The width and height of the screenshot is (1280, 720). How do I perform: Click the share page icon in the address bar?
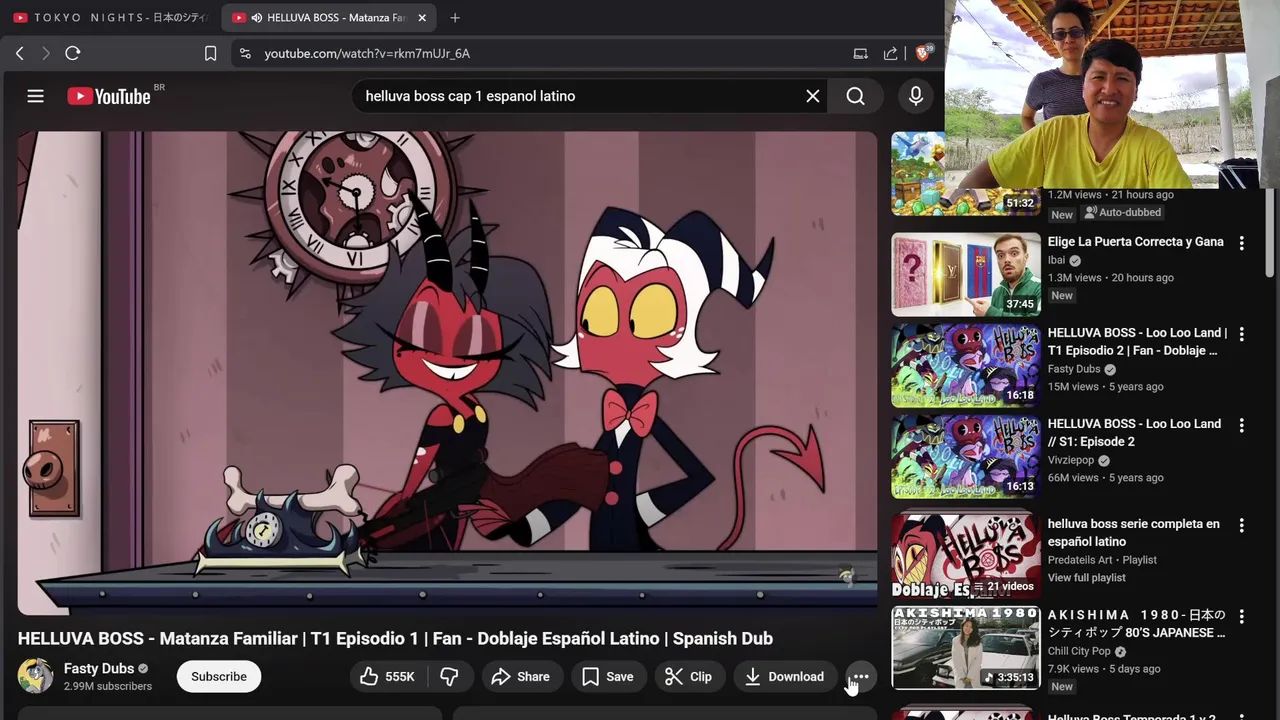890,53
